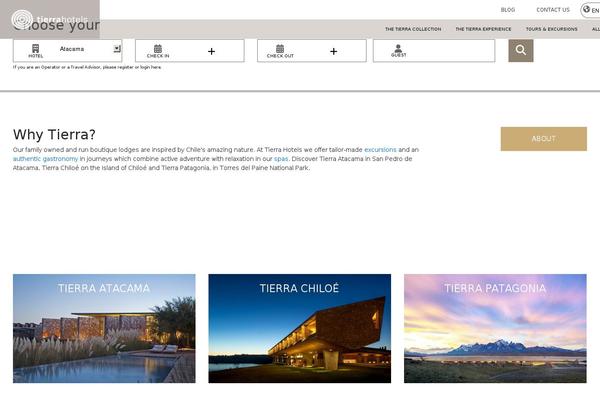Expand check-in date with plus sign
The height and width of the screenshot is (400, 600).
(211, 51)
